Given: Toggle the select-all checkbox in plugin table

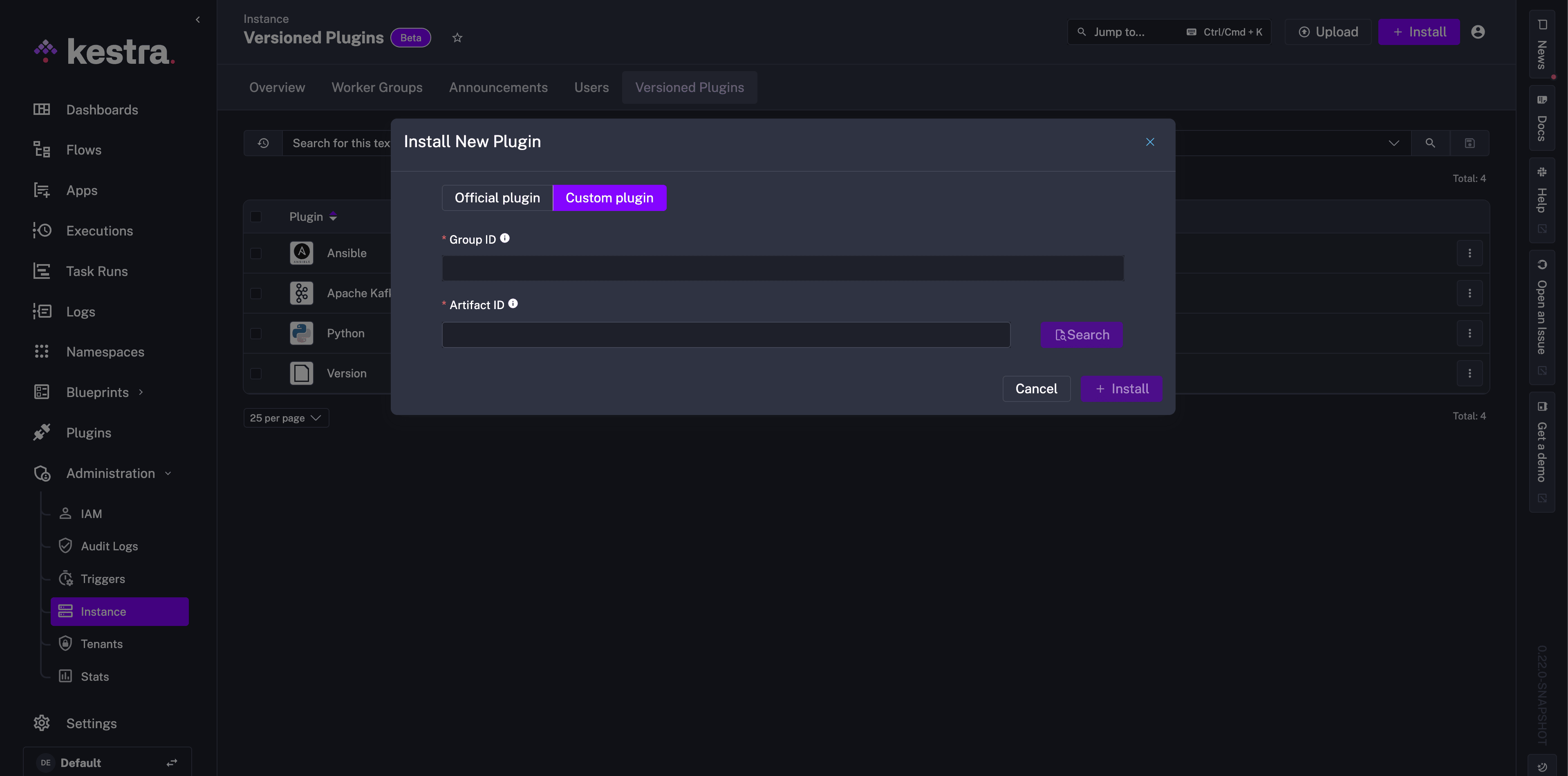Looking at the screenshot, I should point(256,217).
